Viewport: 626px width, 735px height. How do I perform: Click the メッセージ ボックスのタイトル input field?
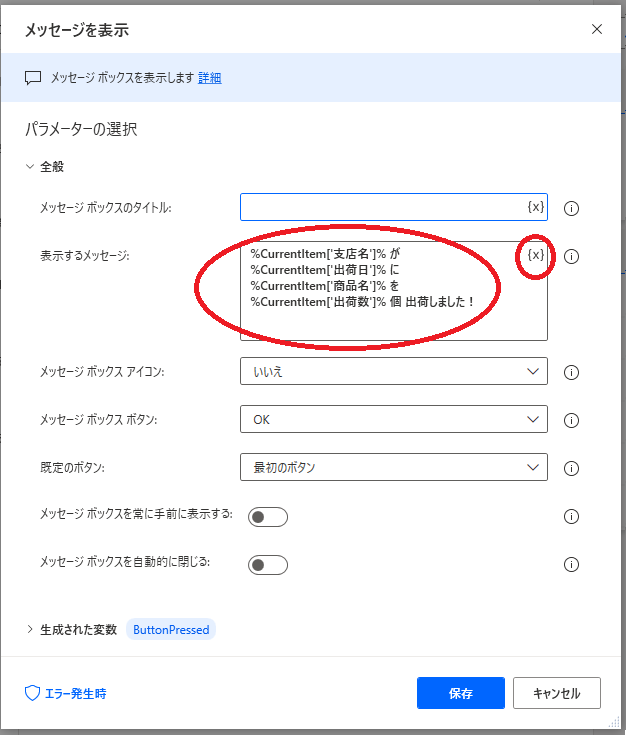(x=380, y=207)
